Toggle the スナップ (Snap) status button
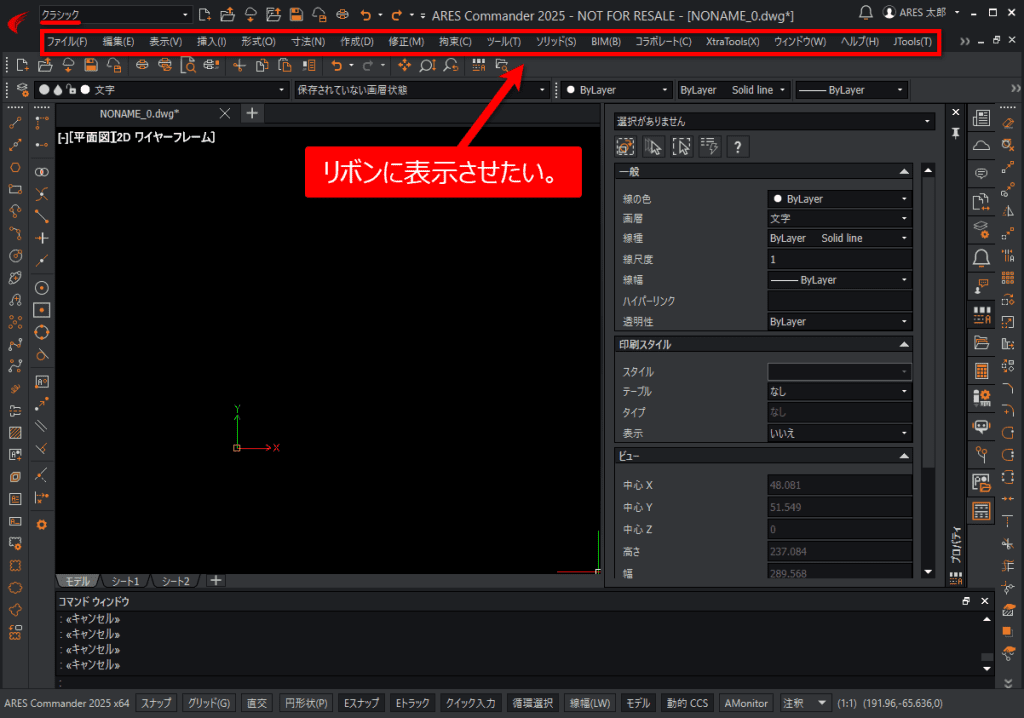1024x718 pixels. [156, 703]
